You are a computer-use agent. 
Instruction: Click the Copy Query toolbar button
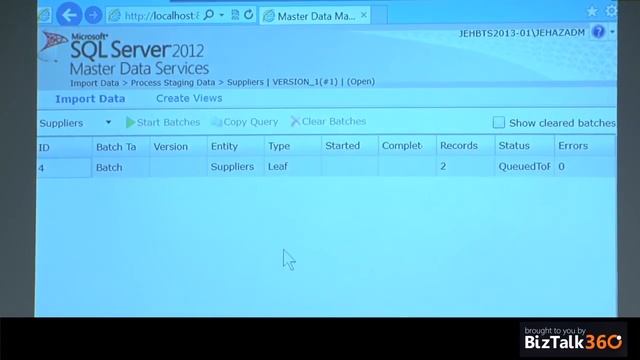pyautogui.click(x=245, y=122)
